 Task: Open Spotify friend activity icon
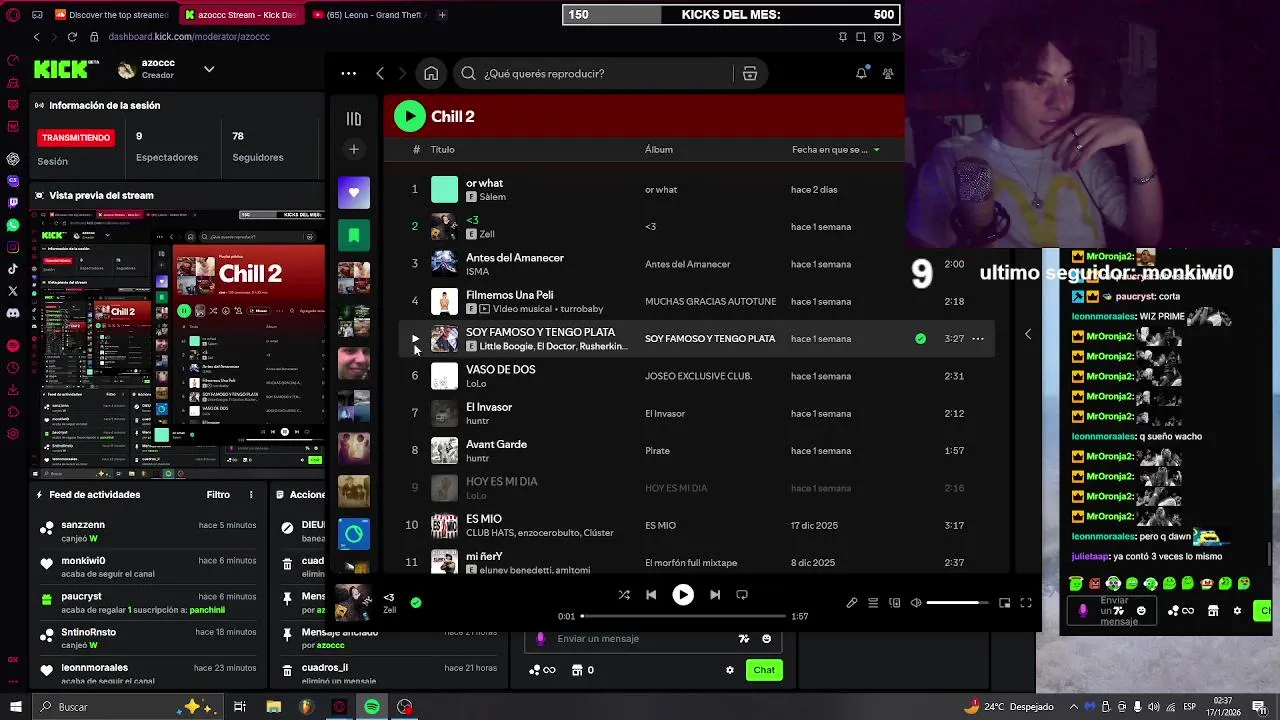click(888, 73)
